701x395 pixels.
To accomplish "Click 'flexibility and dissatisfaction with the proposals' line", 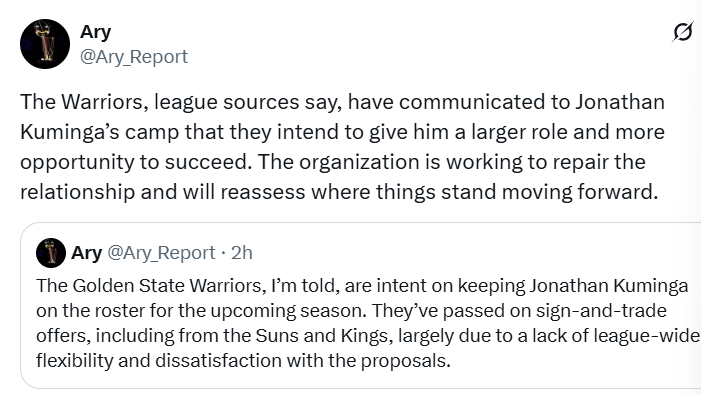I will click(x=243, y=360).
